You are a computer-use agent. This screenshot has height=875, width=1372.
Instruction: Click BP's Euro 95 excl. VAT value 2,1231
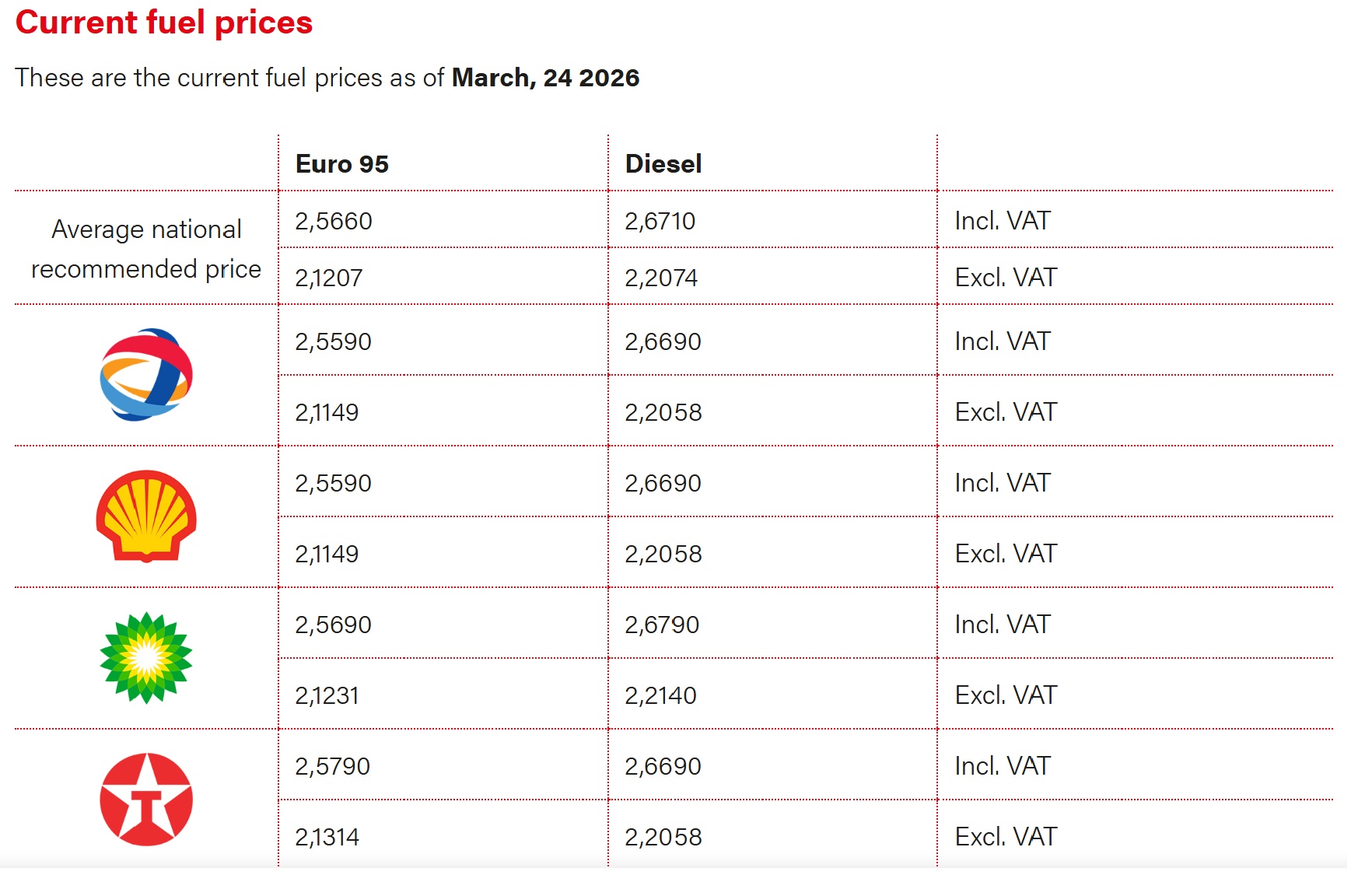pos(327,695)
